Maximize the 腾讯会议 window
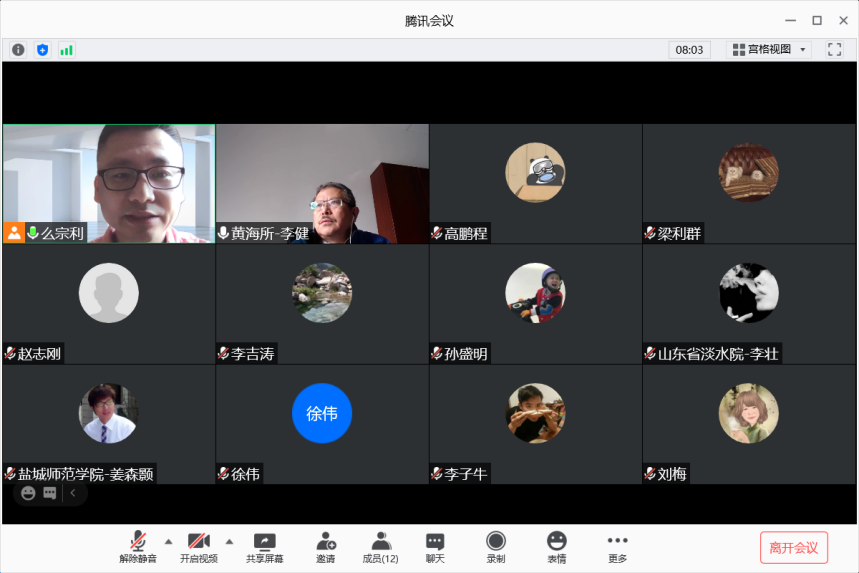This screenshot has width=859, height=573. pos(817,20)
